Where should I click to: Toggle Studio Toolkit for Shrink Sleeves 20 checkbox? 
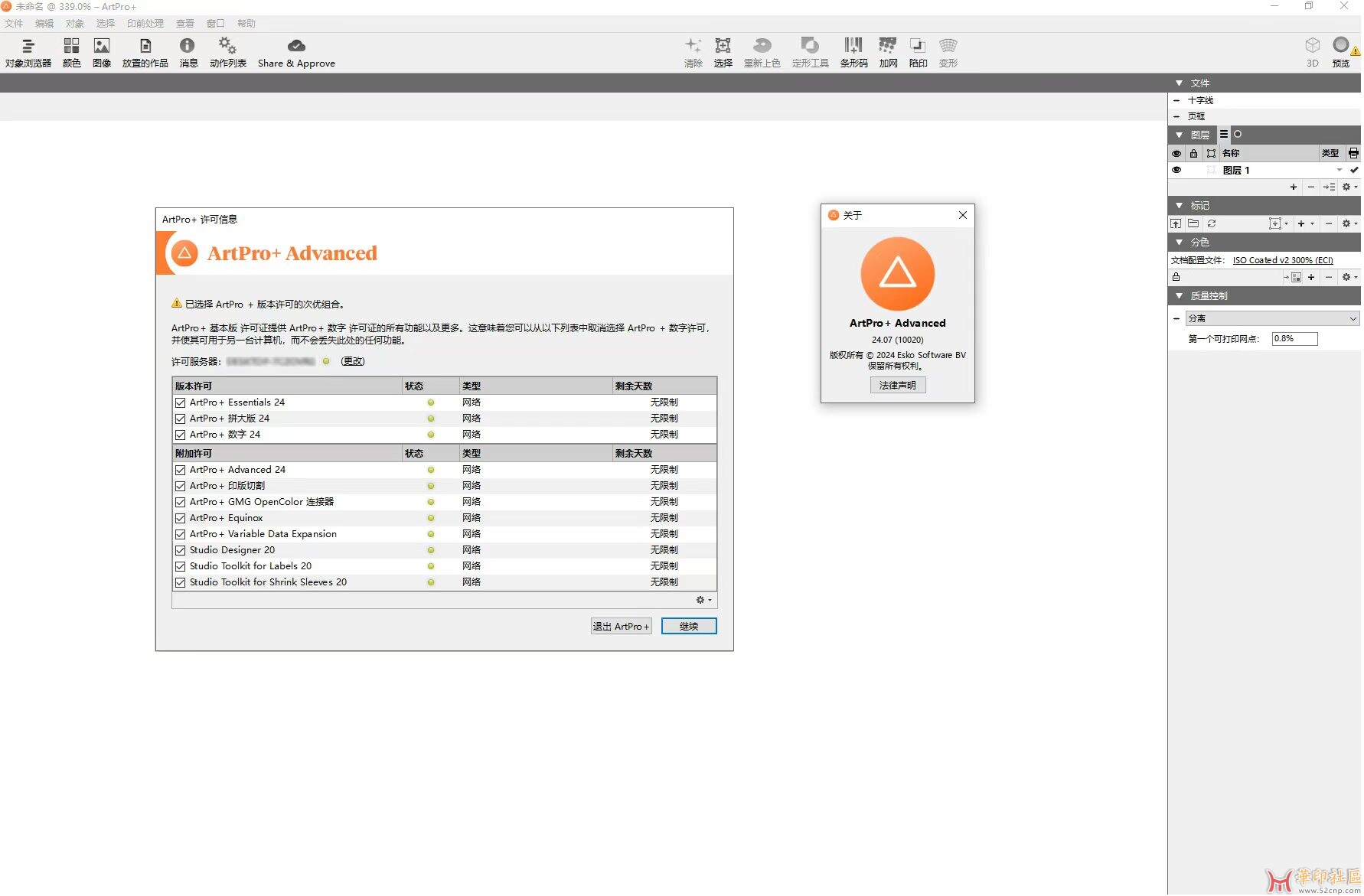(181, 582)
